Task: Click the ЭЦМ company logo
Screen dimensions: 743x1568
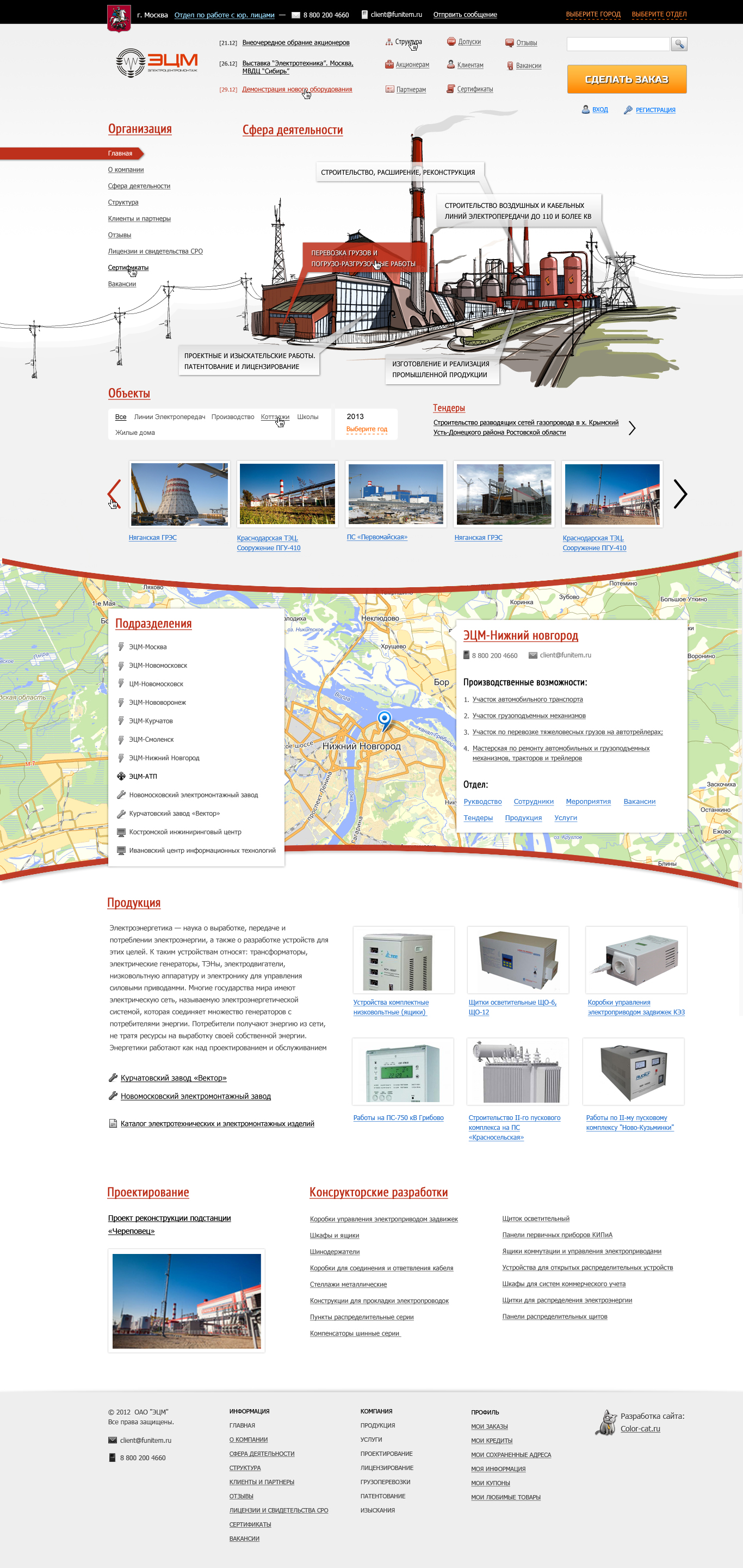Action: click(x=157, y=63)
